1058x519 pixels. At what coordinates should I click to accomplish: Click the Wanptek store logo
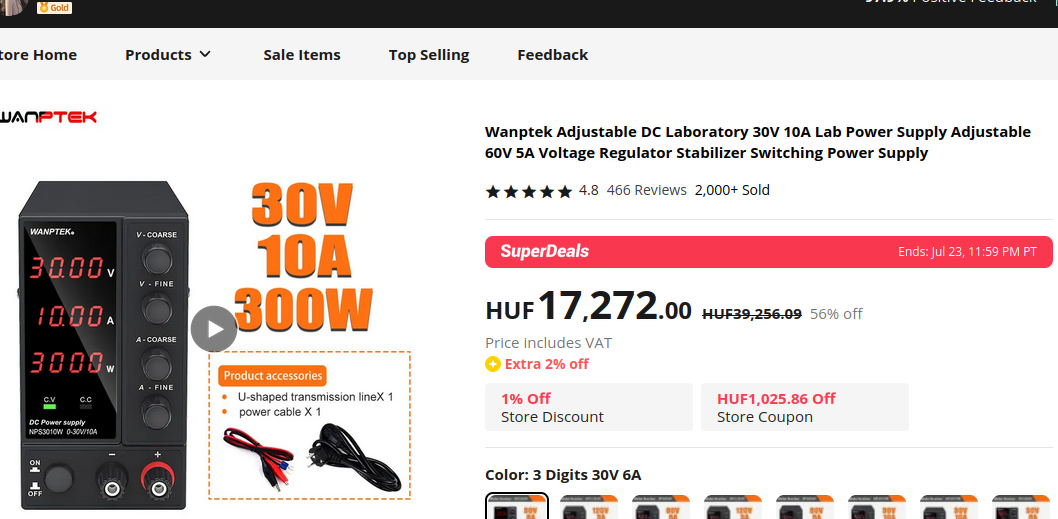coord(49,117)
